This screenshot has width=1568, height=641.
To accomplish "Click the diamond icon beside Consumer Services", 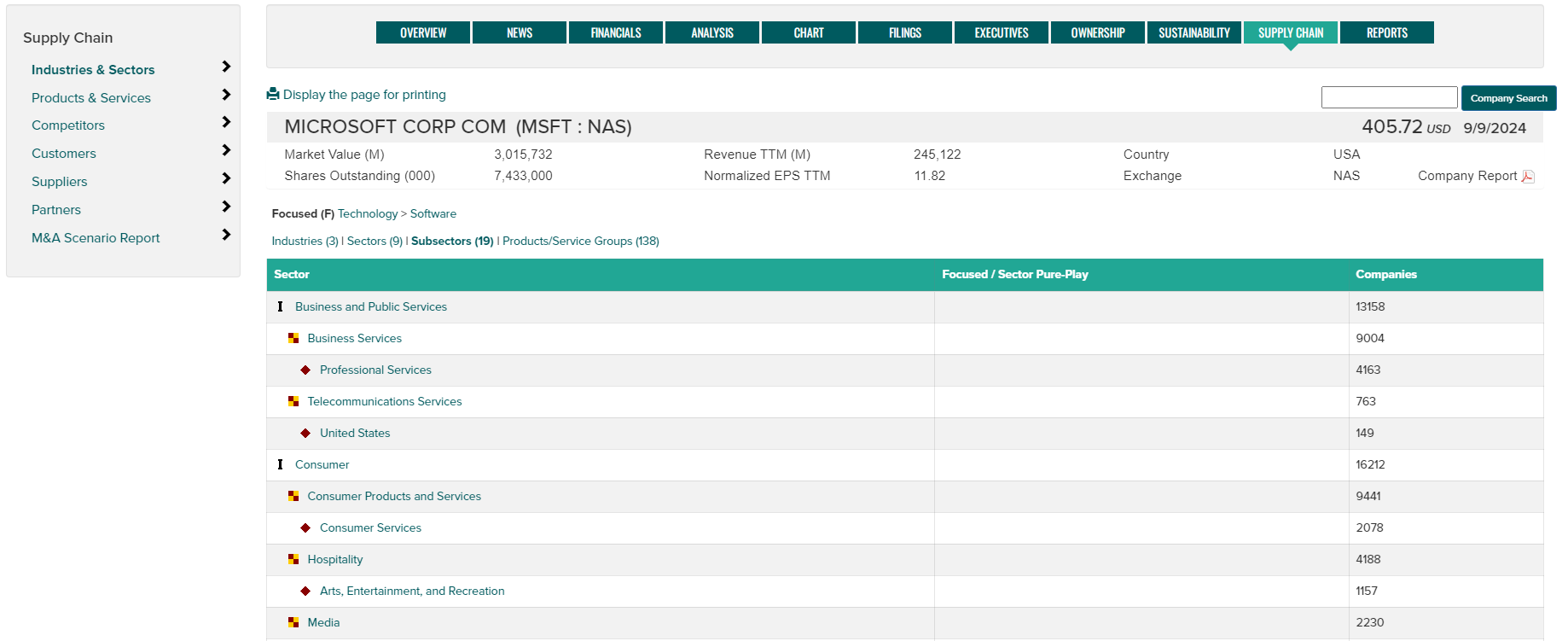I will [x=305, y=527].
